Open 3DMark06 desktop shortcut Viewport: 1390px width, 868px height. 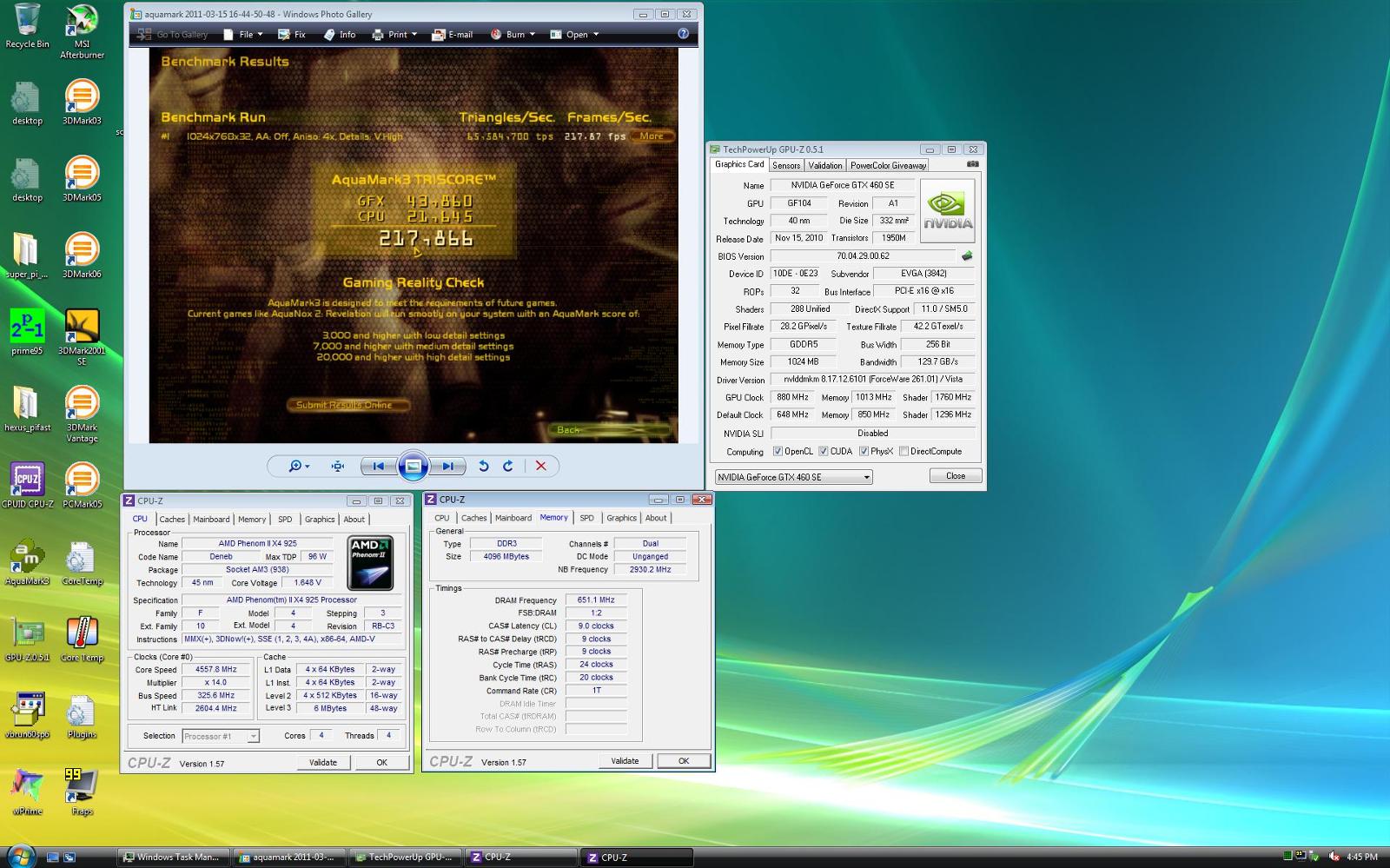point(82,255)
